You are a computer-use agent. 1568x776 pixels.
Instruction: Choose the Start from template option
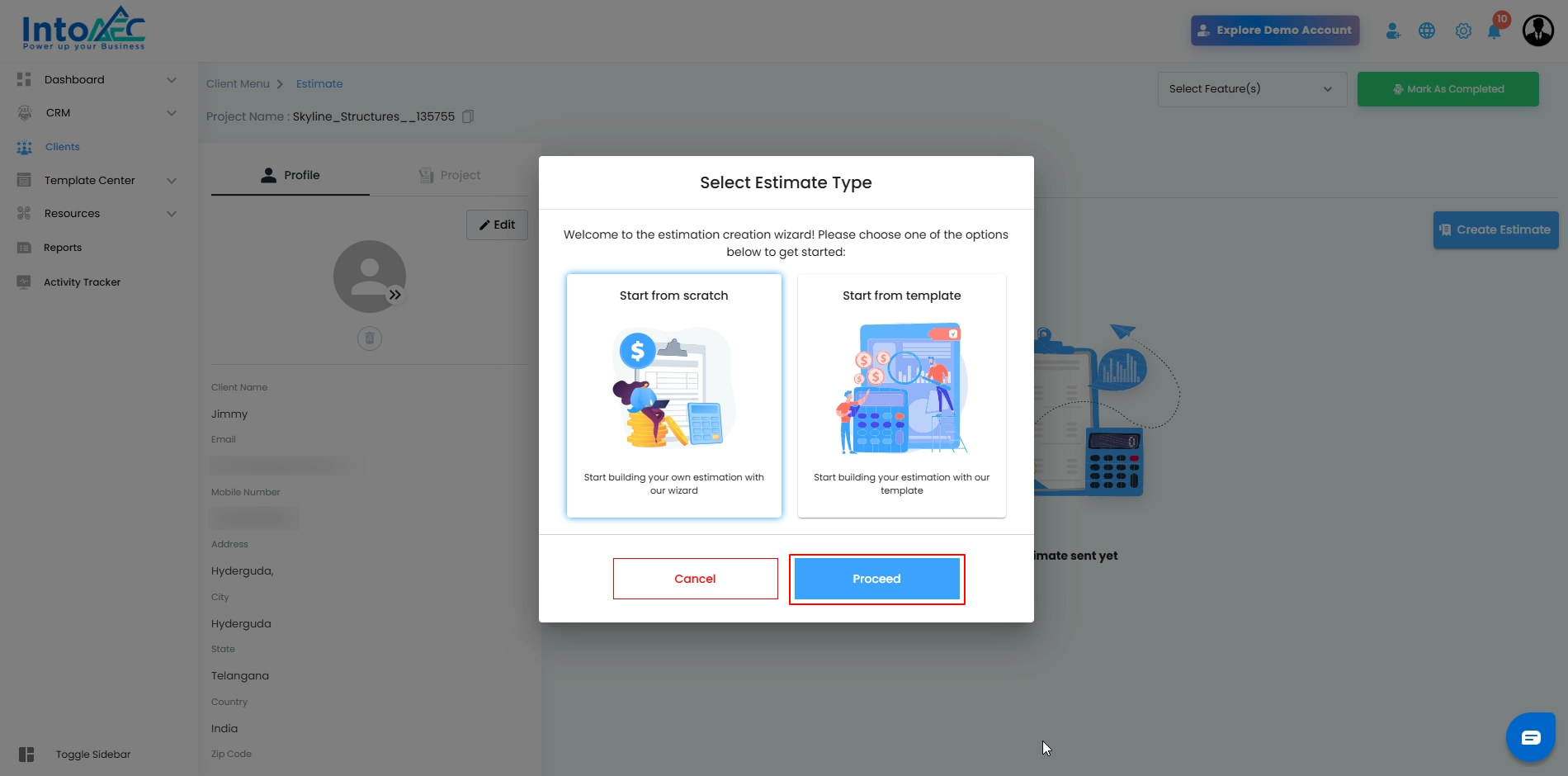(x=901, y=395)
